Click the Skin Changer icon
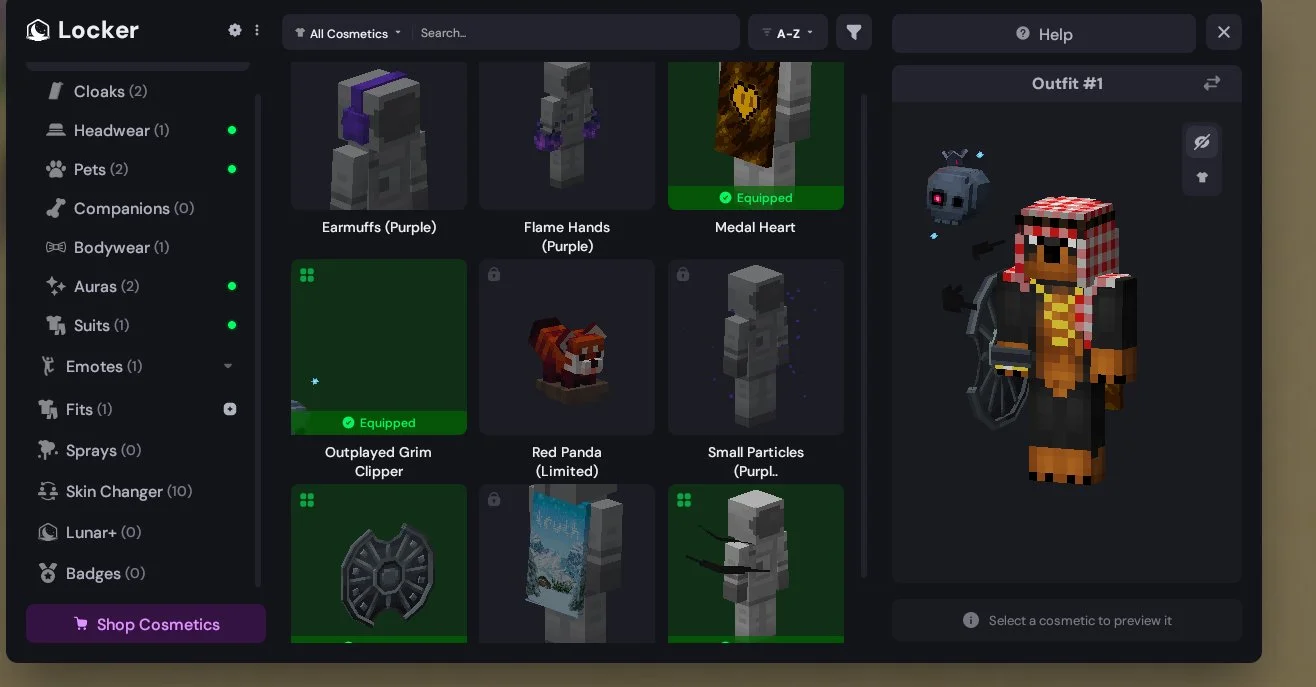This screenshot has height=687, width=1316. pos(47,491)
